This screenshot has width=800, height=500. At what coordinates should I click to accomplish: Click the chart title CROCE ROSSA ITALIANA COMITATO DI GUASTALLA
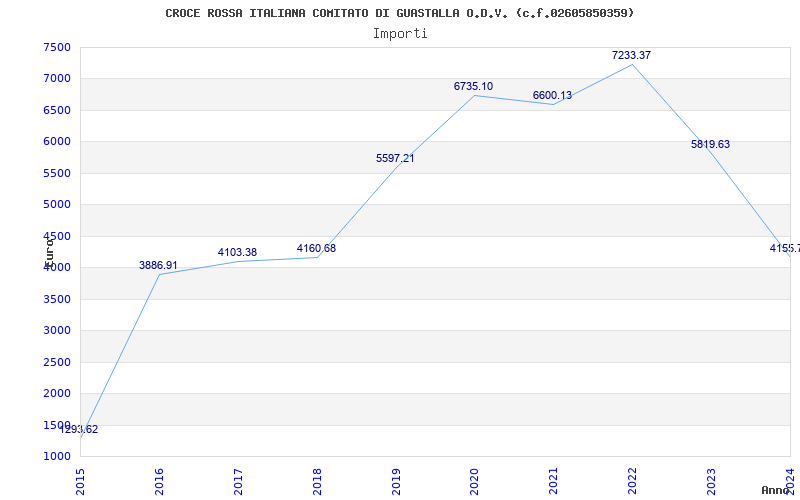pyautogui.click(x=399, y=13)
